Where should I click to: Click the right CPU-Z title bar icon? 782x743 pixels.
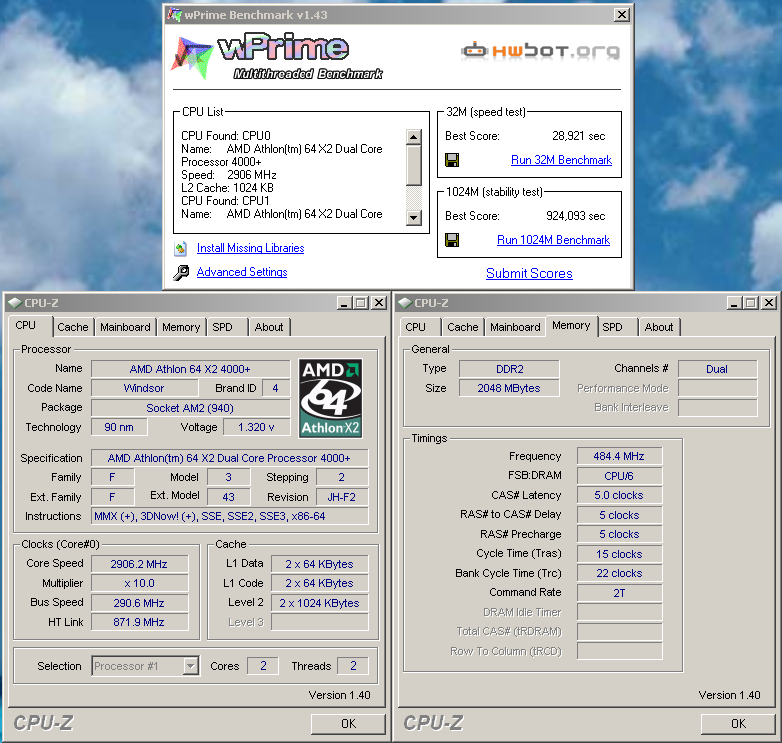pyautogui.click(x=405, y=303)
